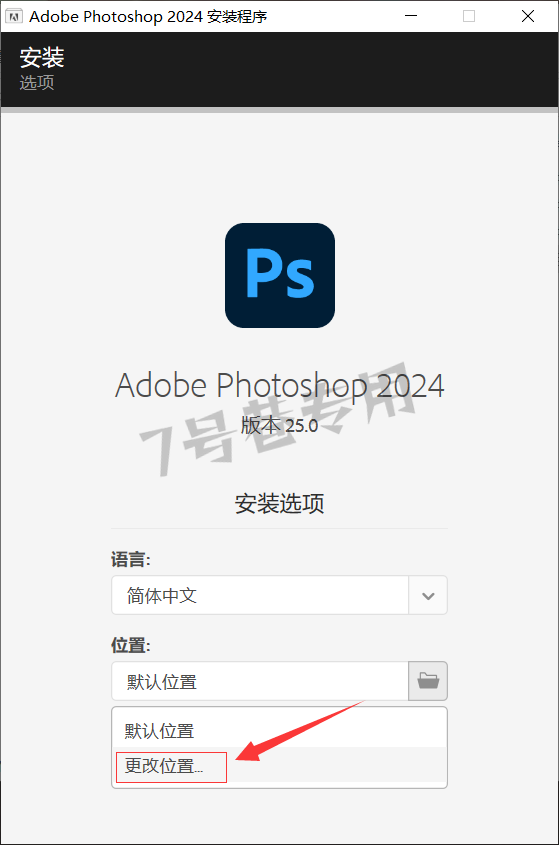The height and width of the screenshot is (845, 559).
Task: Click the Adobe Photoshop 2024 product title
Action: click(280, 385)
